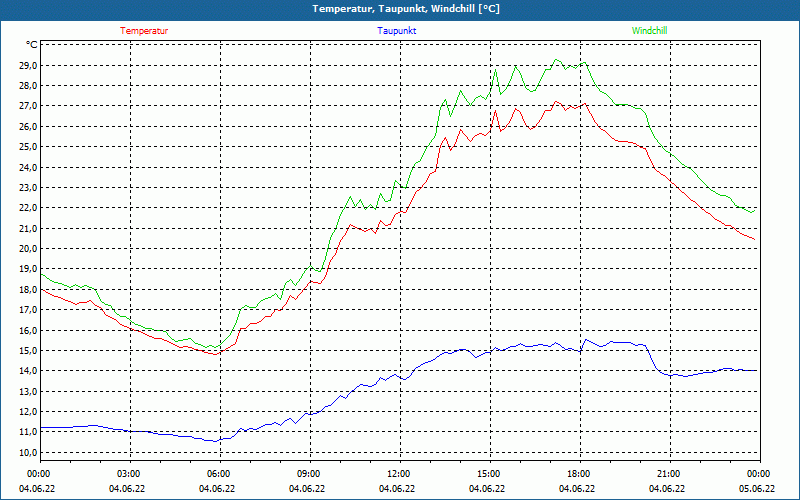This screenshot has height=500, width=800.
Task: Click the '21,0' y-axis value
Action: coord(28,229)
